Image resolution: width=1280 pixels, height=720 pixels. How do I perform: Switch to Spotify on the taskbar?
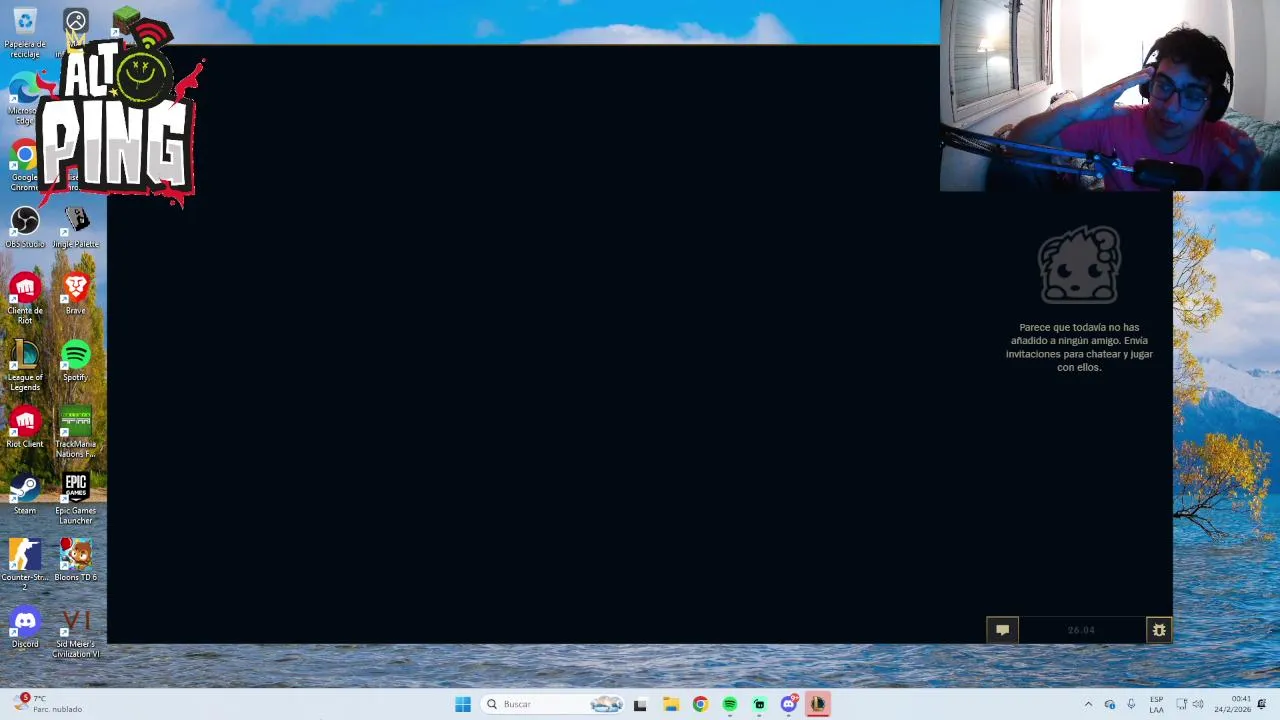pyautogui.click(x=730, y=704)
